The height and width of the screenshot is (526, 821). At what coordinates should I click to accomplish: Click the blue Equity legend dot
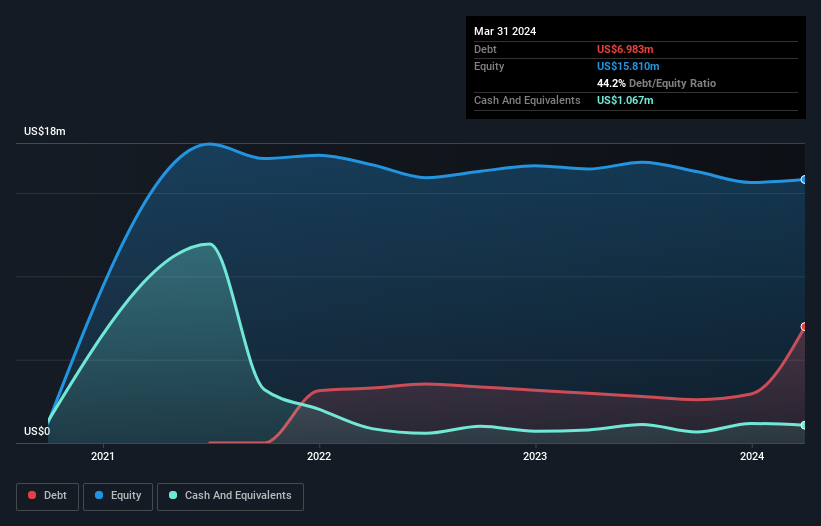pos(99,495)
